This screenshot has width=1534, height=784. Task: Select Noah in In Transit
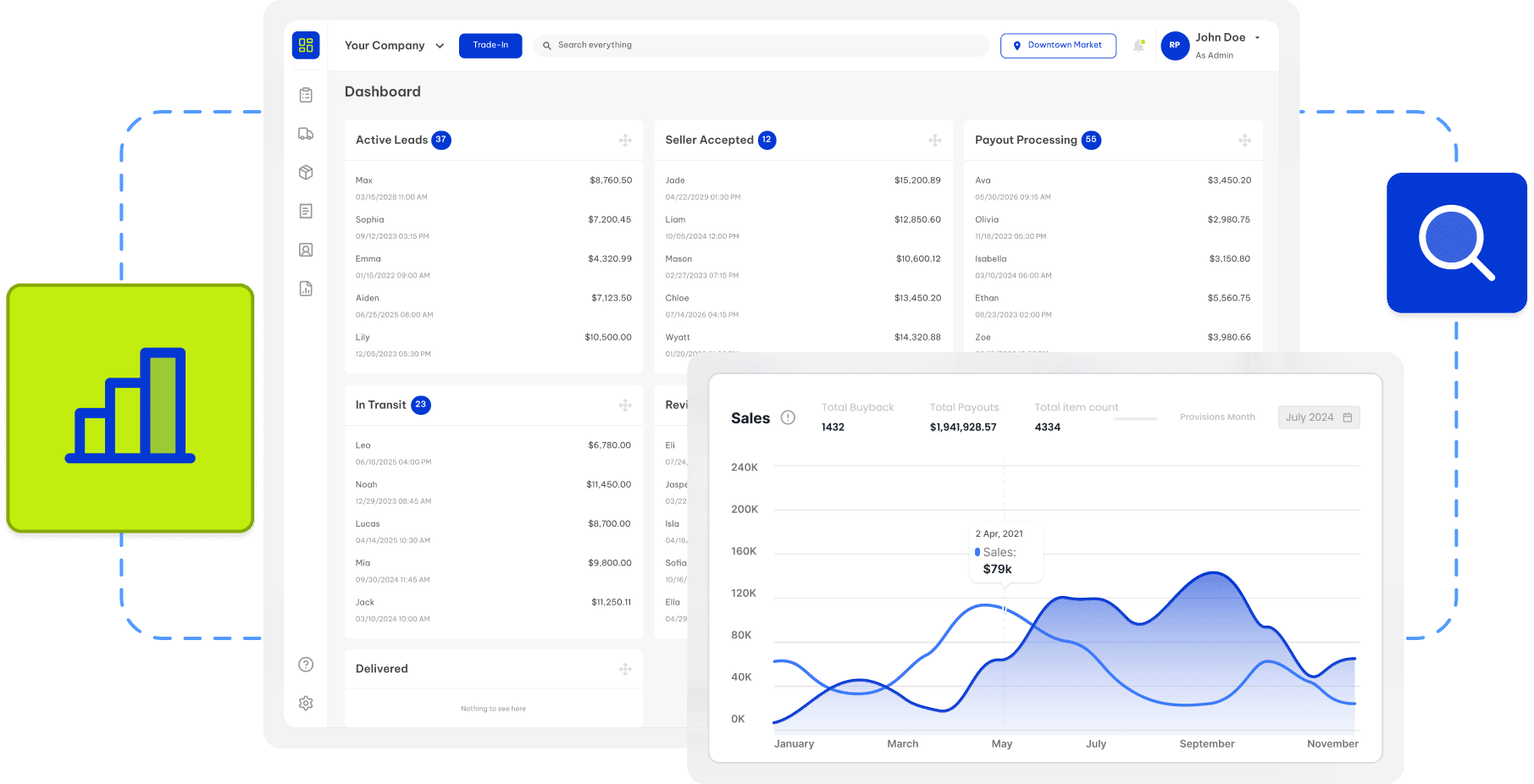(494, 493)
